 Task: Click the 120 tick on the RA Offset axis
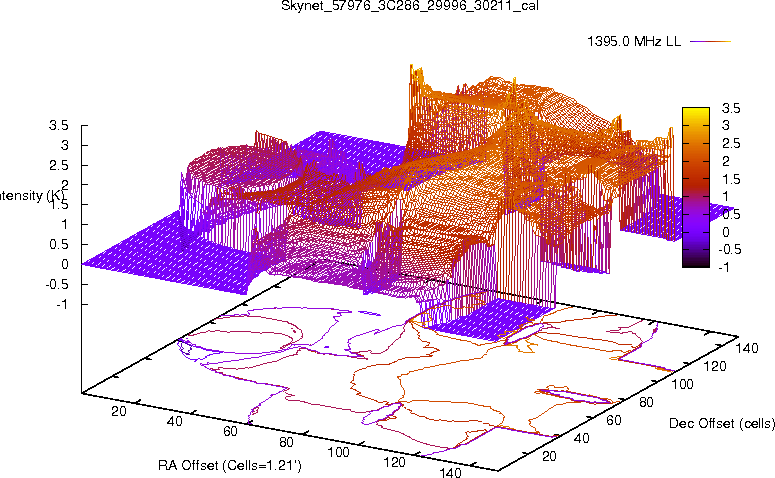(394, 462)
